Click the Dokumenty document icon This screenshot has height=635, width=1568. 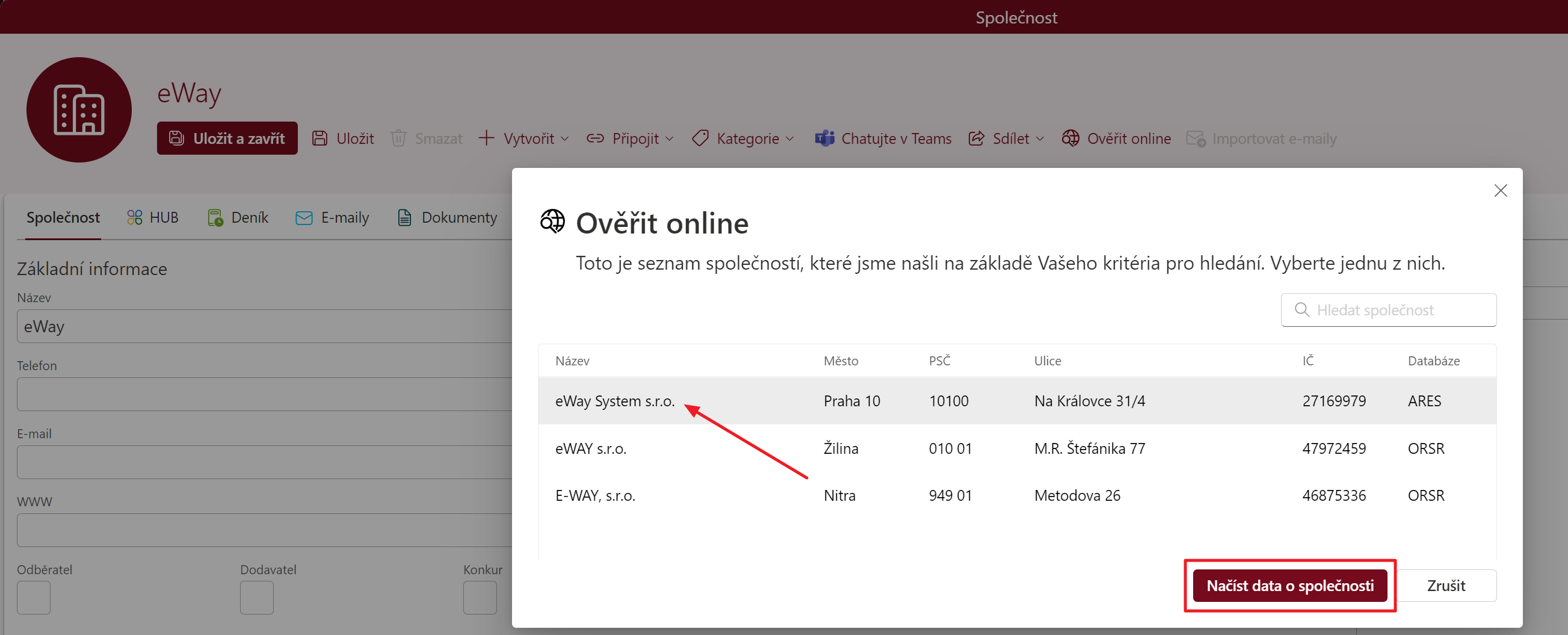pos(404,217)
